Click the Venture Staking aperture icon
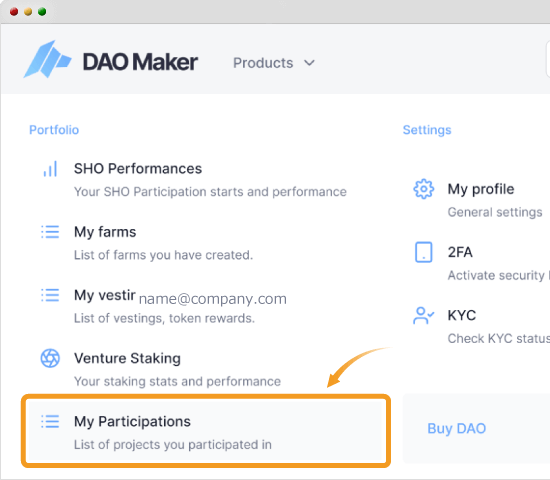Screen dimensions: 550x480 tap(50, 358)
